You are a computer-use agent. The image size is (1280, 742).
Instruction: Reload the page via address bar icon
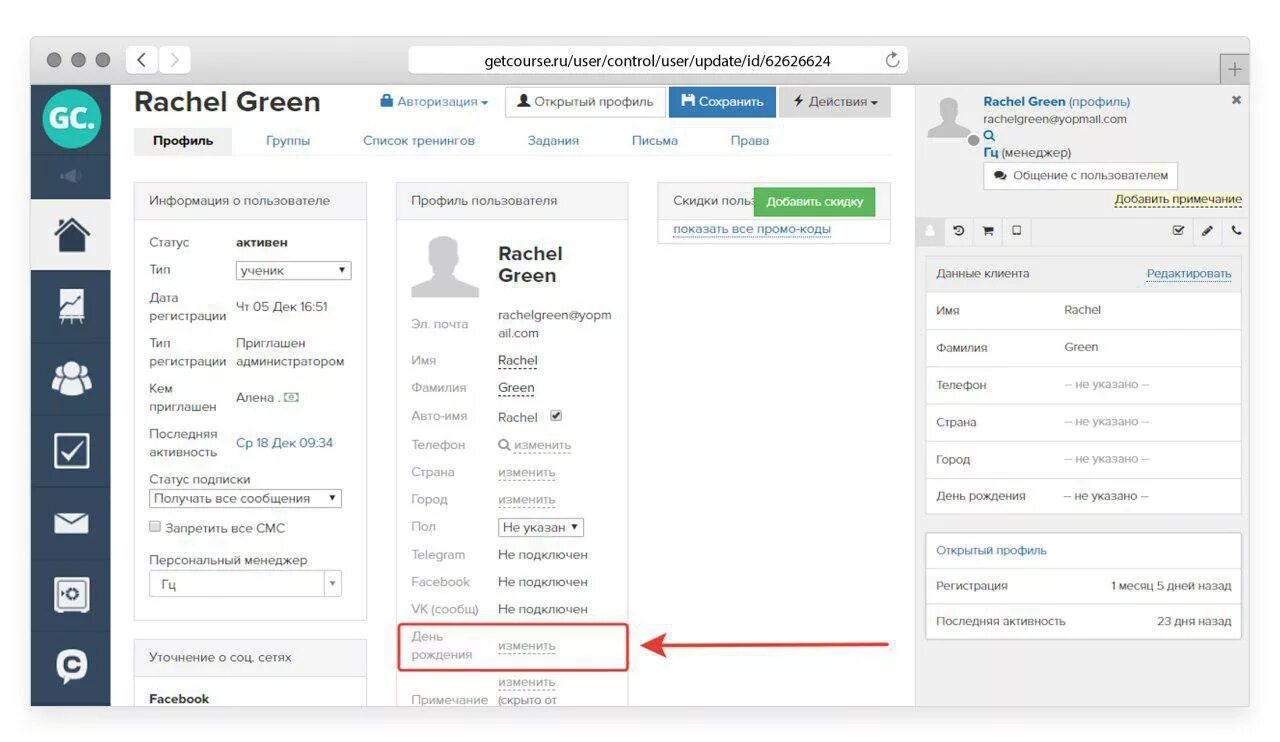893,60
